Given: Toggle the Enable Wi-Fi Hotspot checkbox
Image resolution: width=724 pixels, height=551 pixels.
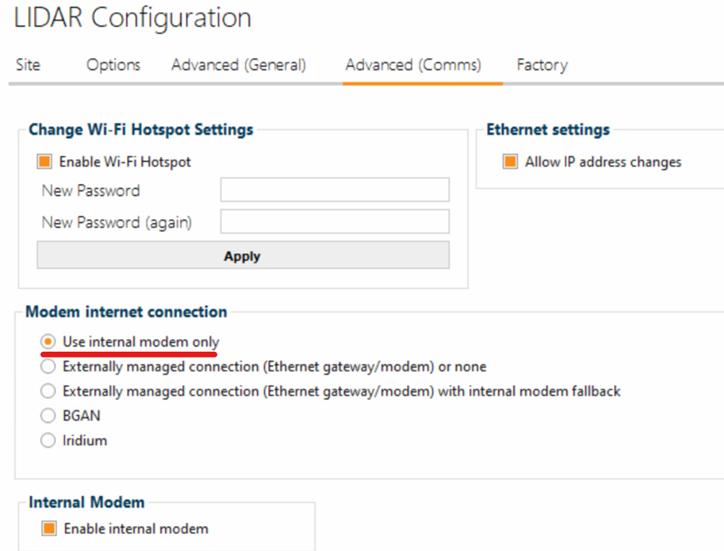Looking at the screenshot, I should 44,162.
